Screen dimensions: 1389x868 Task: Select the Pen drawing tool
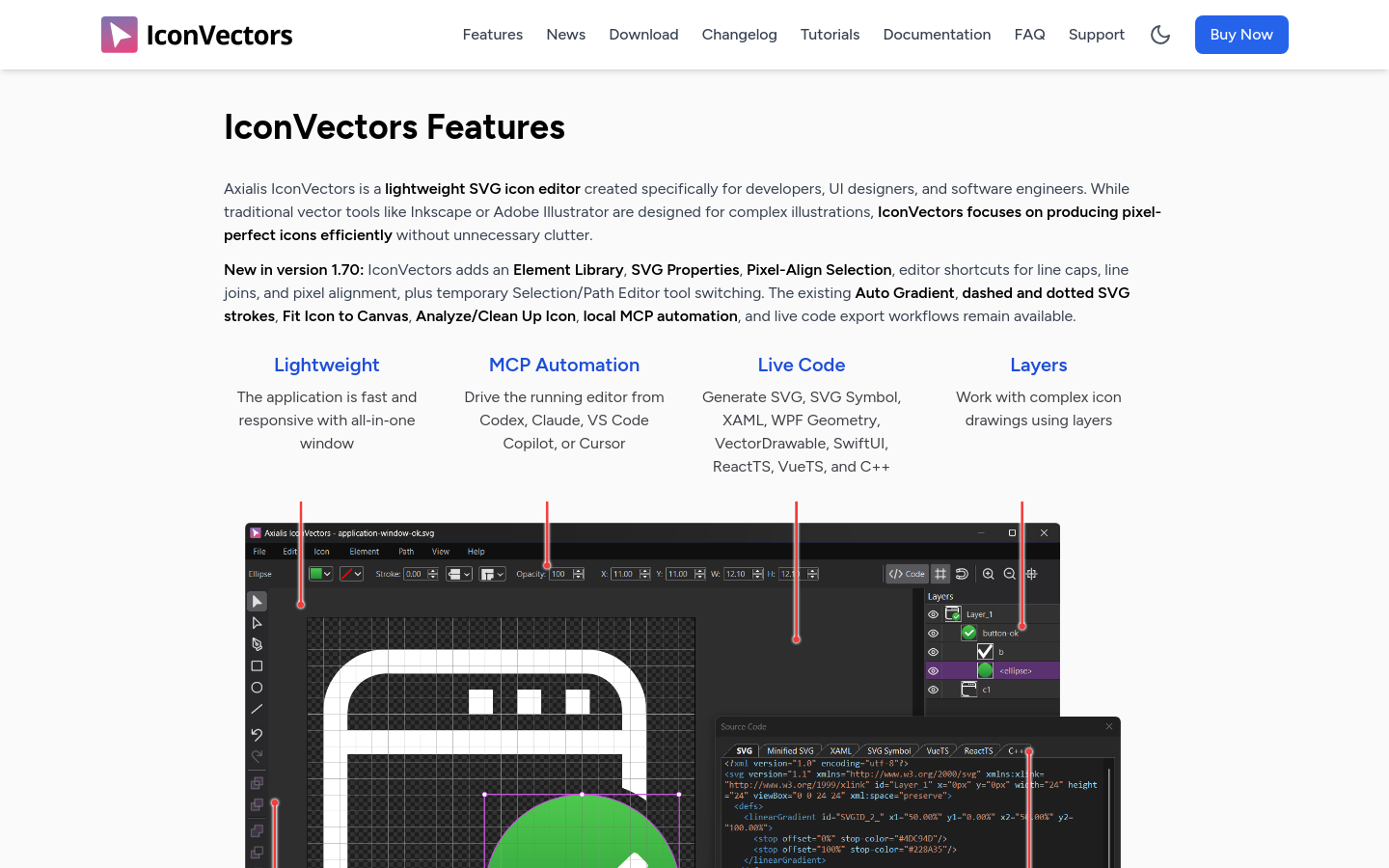(257, 644)
